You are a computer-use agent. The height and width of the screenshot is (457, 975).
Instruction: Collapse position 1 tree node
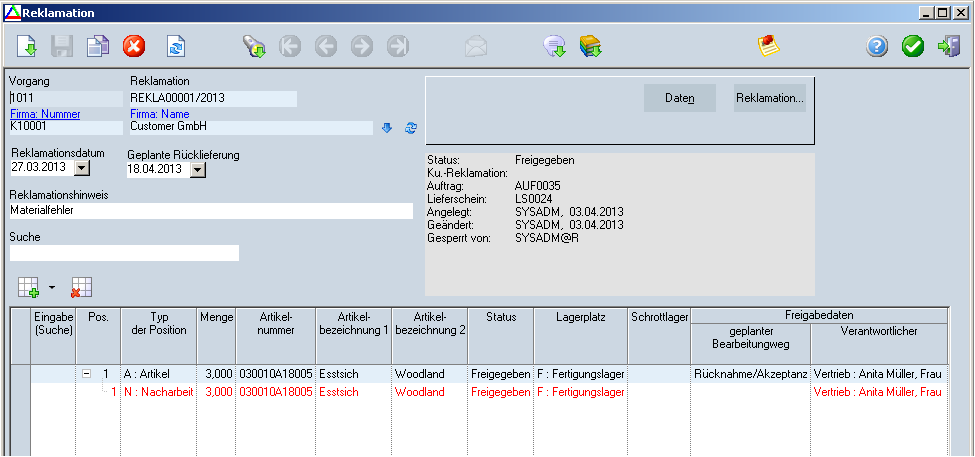click(x=87, y=374)
